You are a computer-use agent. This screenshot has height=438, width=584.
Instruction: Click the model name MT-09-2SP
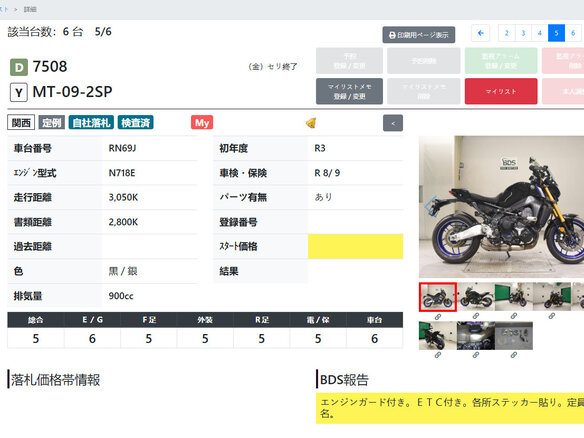[x=72, y=92]
